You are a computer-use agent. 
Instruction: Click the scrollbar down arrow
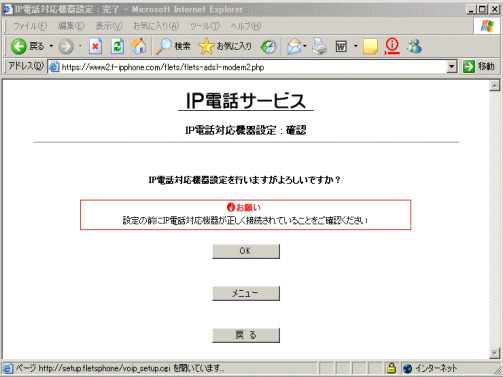click(x=494, y=353)
